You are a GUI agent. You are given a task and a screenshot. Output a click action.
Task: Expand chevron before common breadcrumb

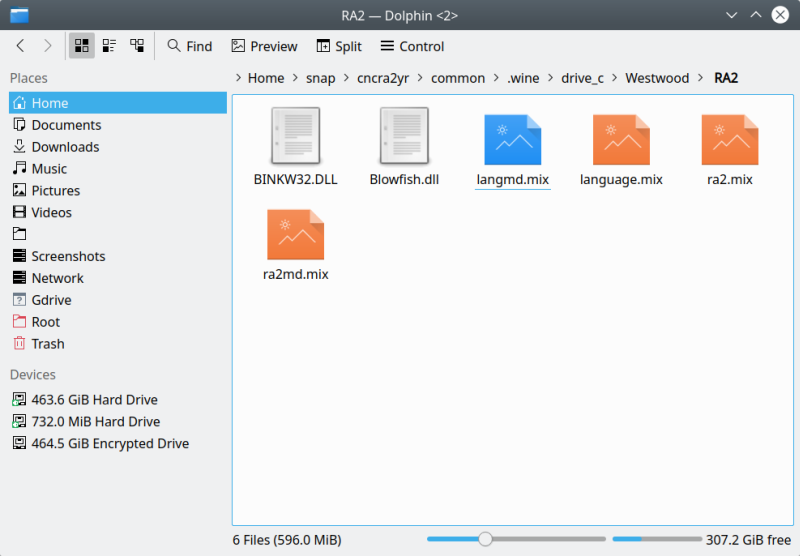[x=420, y=78]
